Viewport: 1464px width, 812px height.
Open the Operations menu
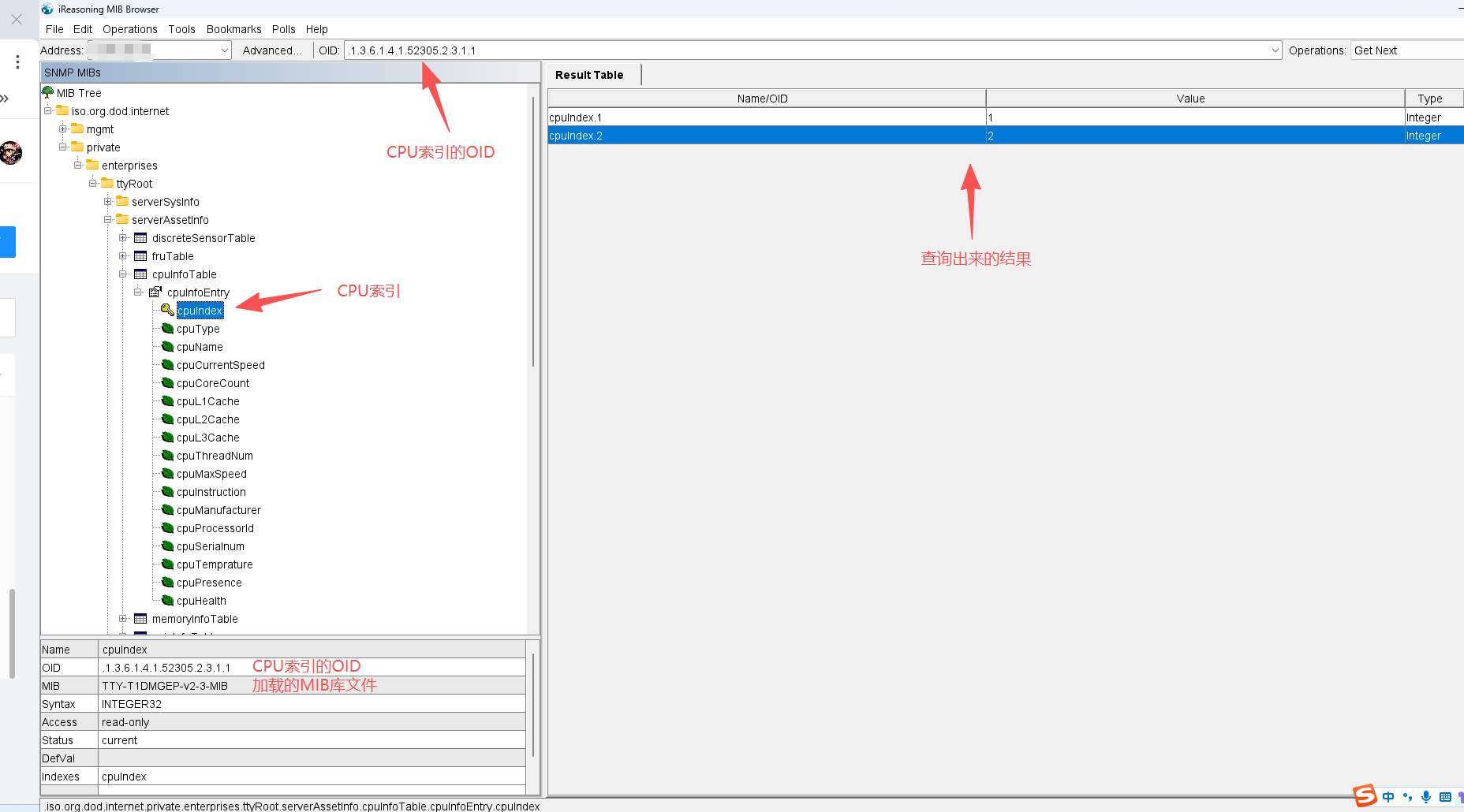click(130, 29)
